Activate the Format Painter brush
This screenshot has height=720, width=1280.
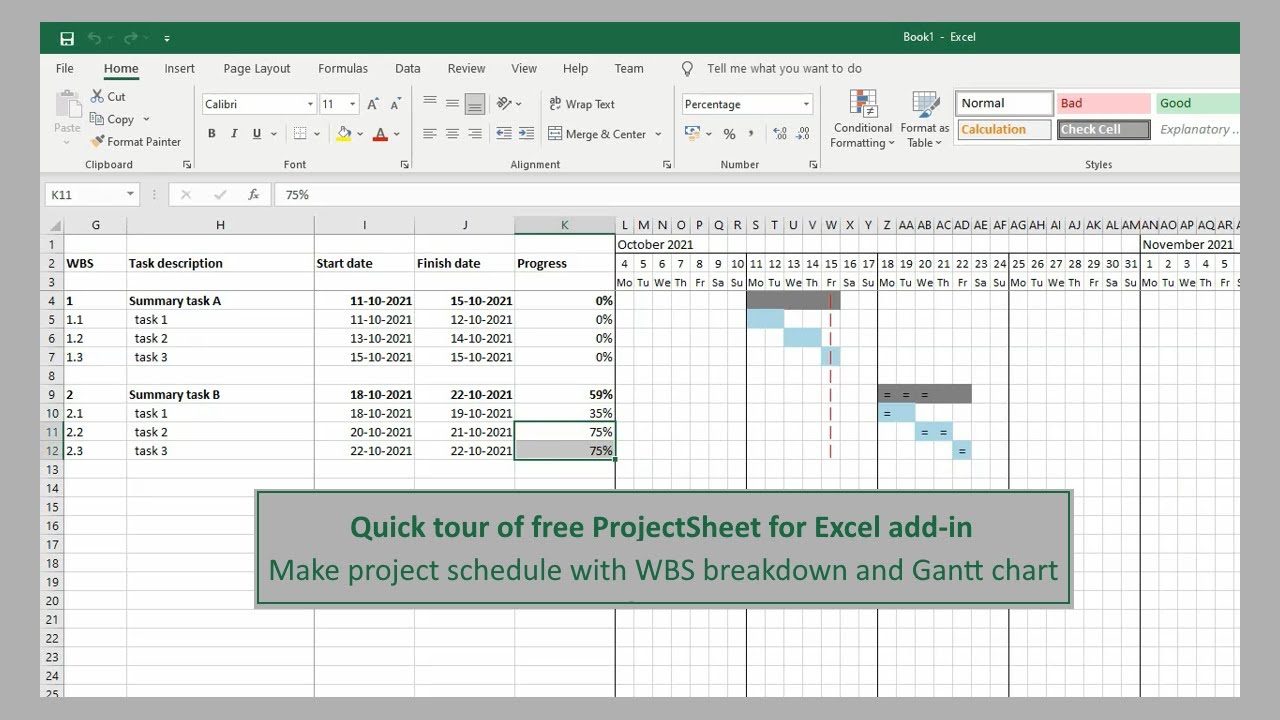[135, 141]
